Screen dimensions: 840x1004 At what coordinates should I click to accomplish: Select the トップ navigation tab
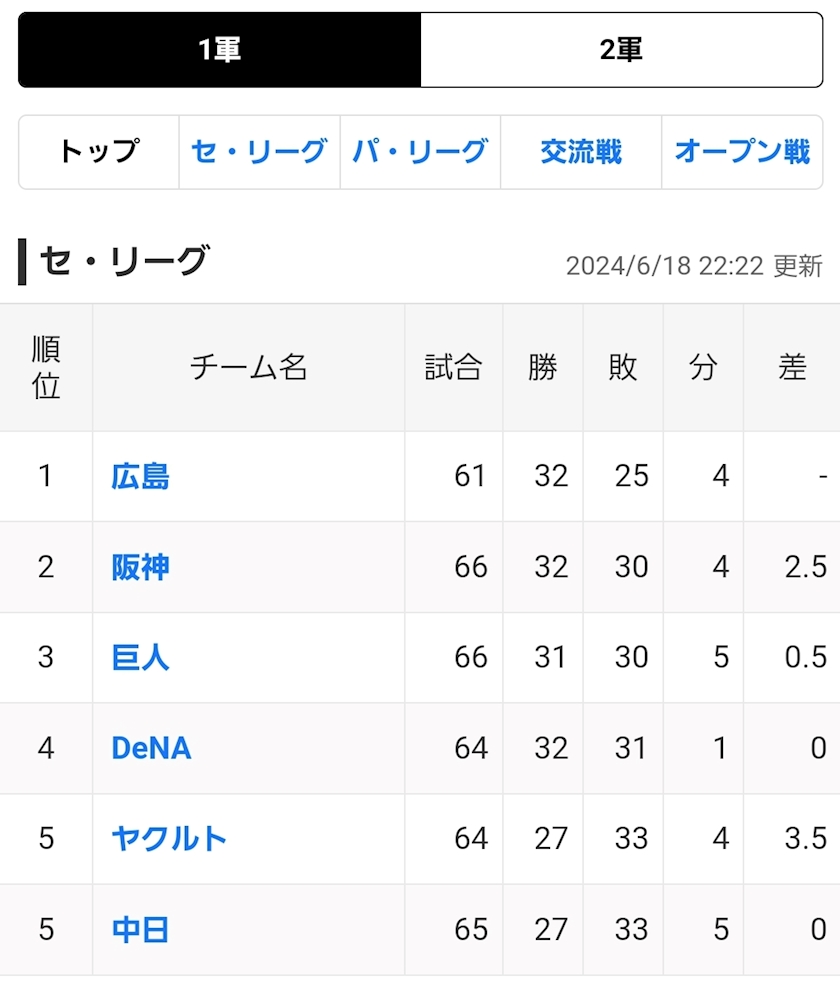point(99,152)
